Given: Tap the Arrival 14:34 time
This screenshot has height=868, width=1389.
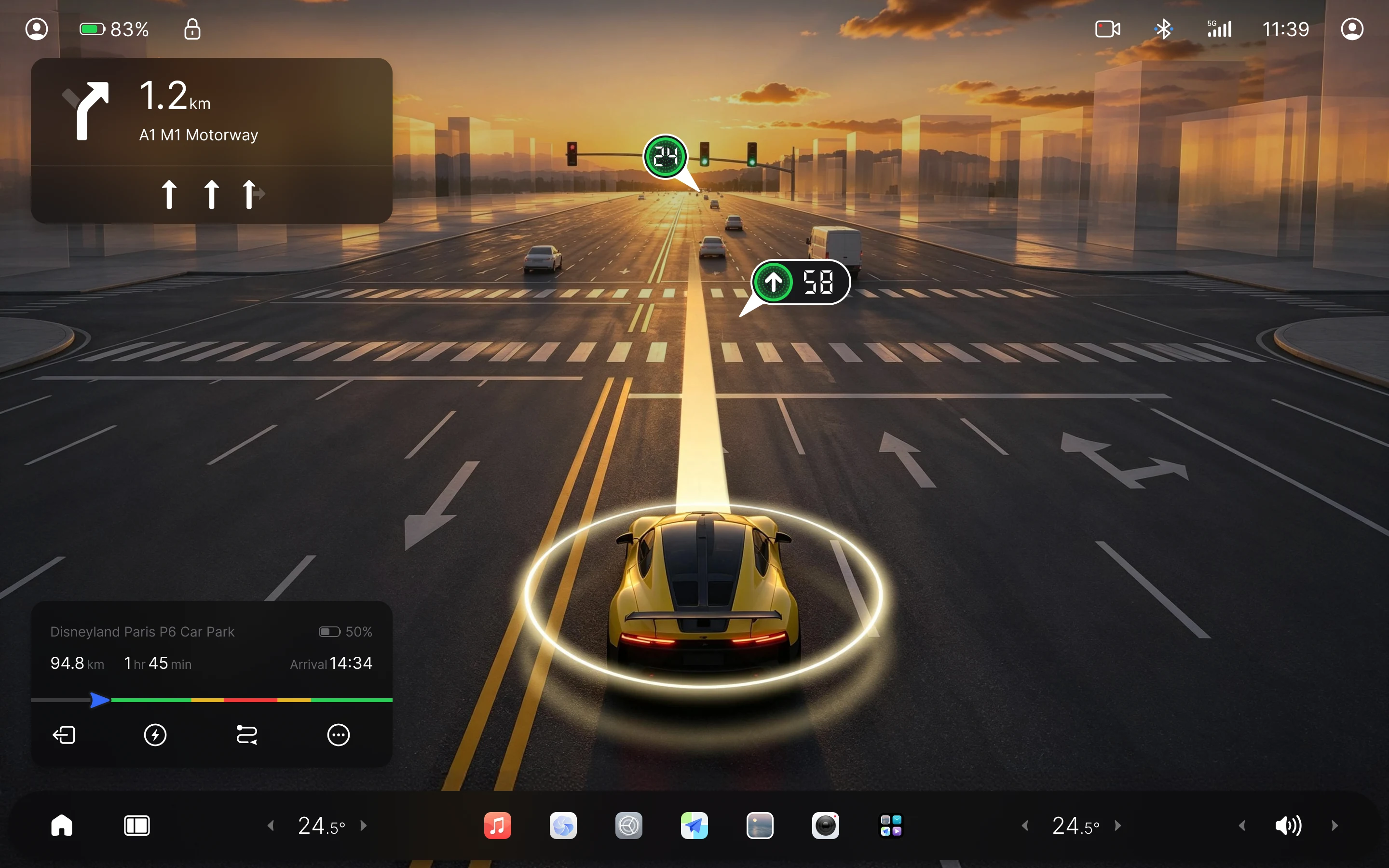Looking at the screenshot, I should click(331, 664).
